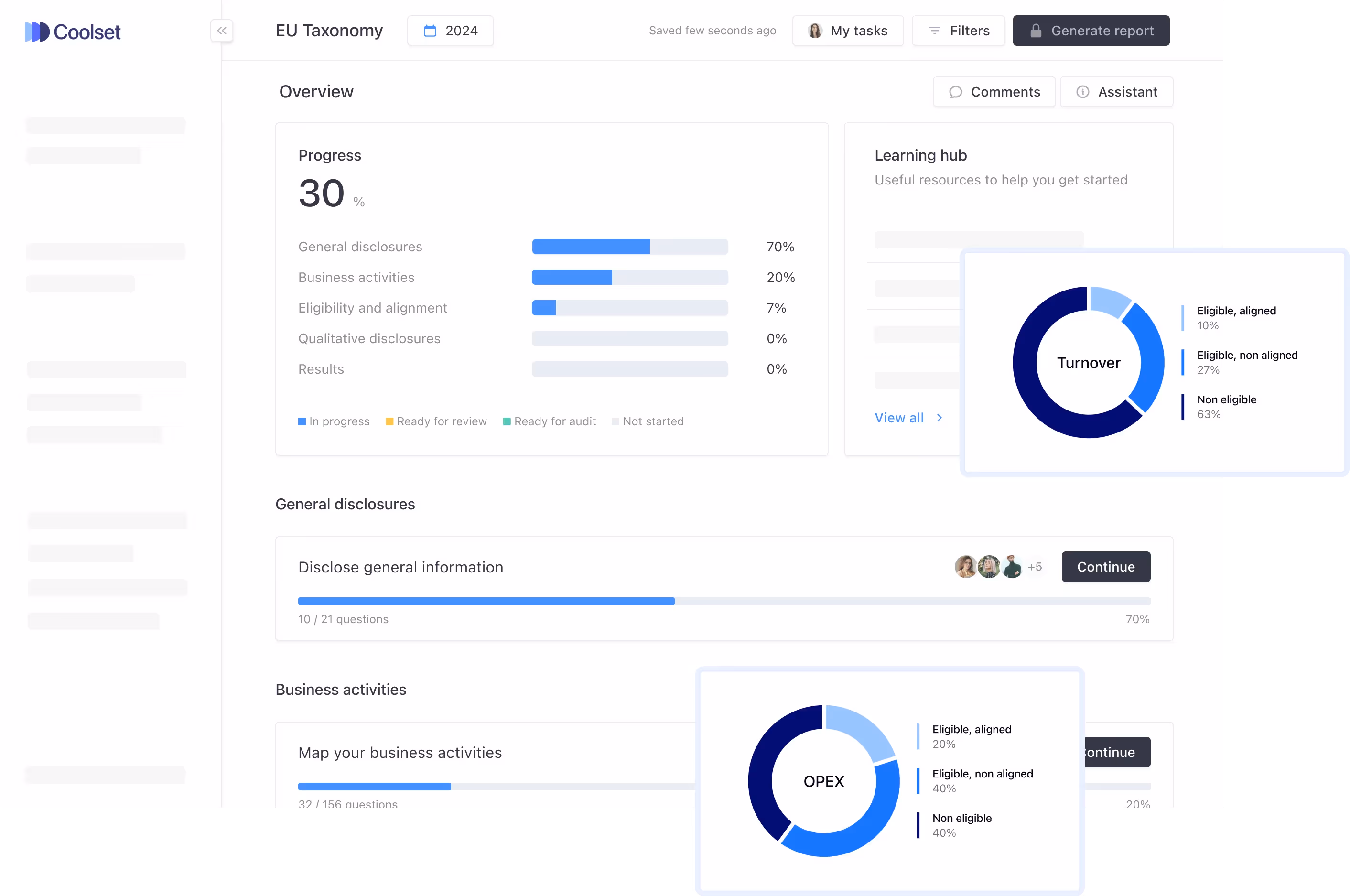Click the +5 assignees avatar group
The image size is (1350, 896).
coord(1035,567)
